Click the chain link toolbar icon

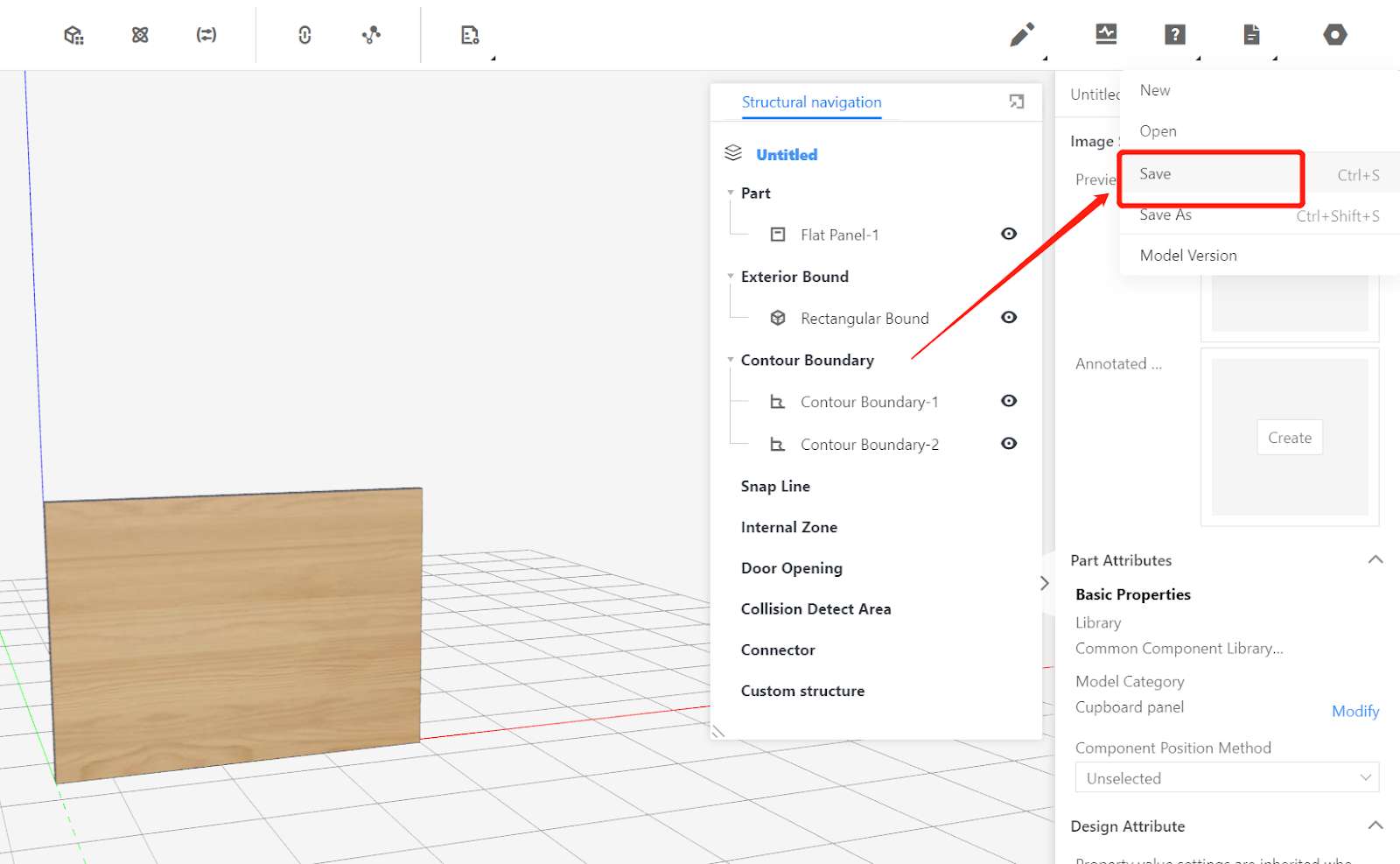304,35
